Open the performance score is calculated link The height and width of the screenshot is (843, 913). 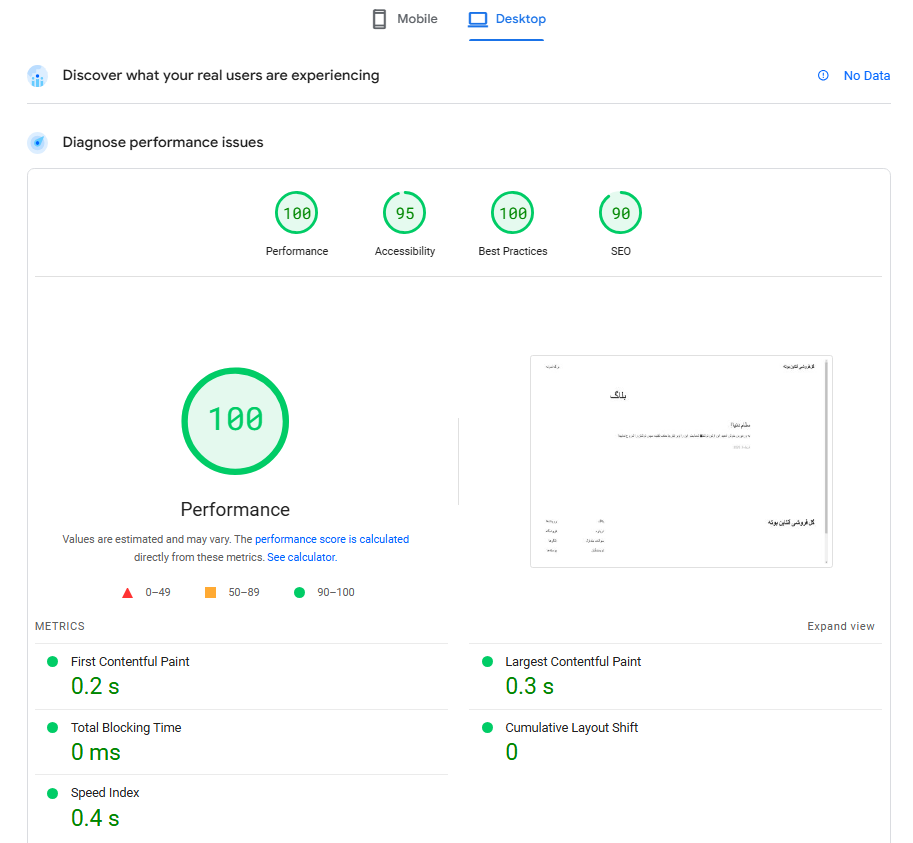tap(332, 539)
